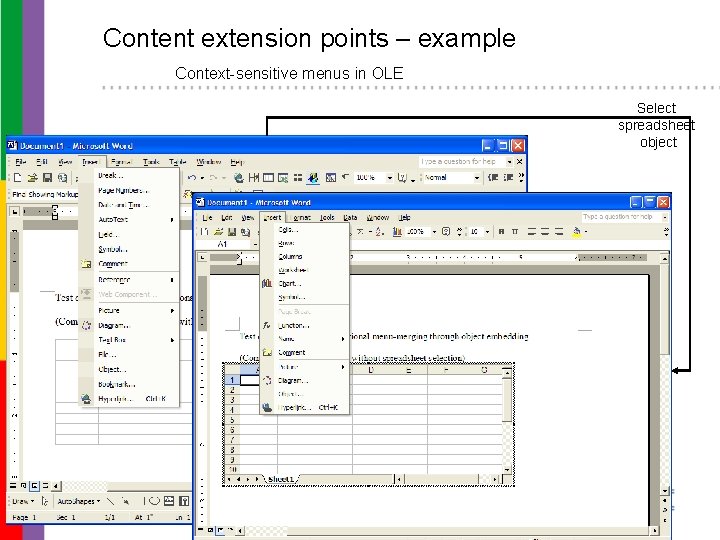Select row 5 header in embedded spreadsheet
The width and height of the screenshot is (720, 540).
[x=232, y=420]
